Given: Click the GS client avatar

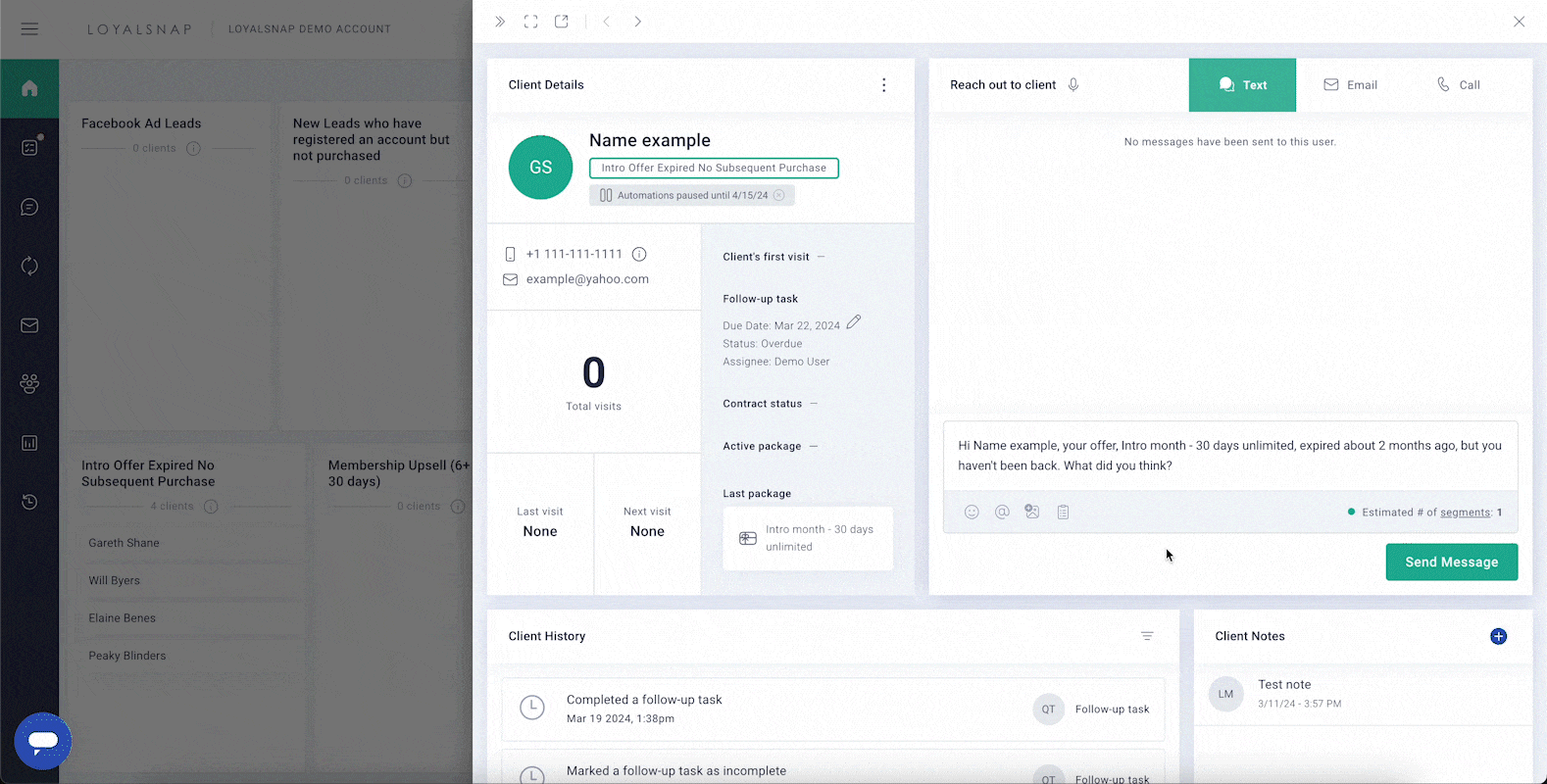Looking at the screenshot, I should coord(540,168).
